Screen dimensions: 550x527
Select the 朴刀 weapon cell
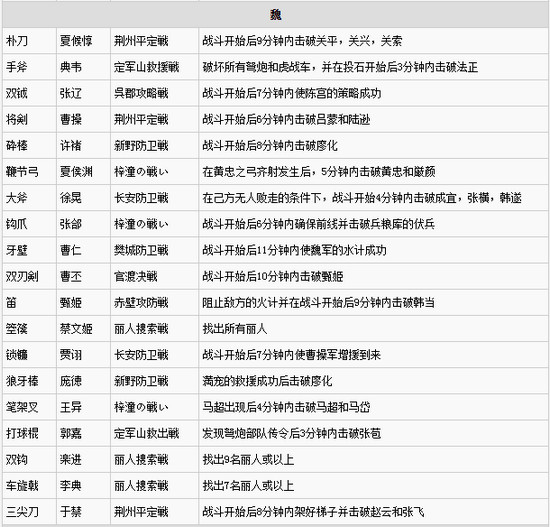click(x=29, y=41)
